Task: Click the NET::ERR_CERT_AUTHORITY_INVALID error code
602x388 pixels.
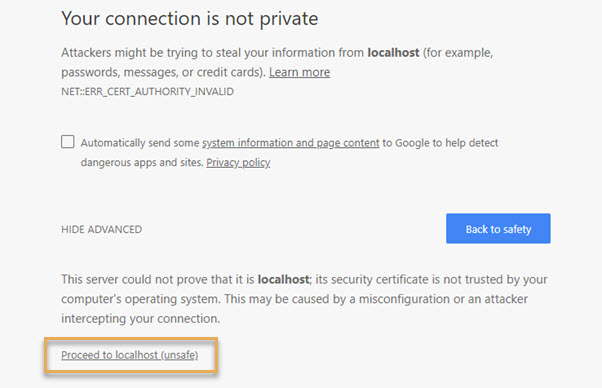Action: tap(147, 92)
